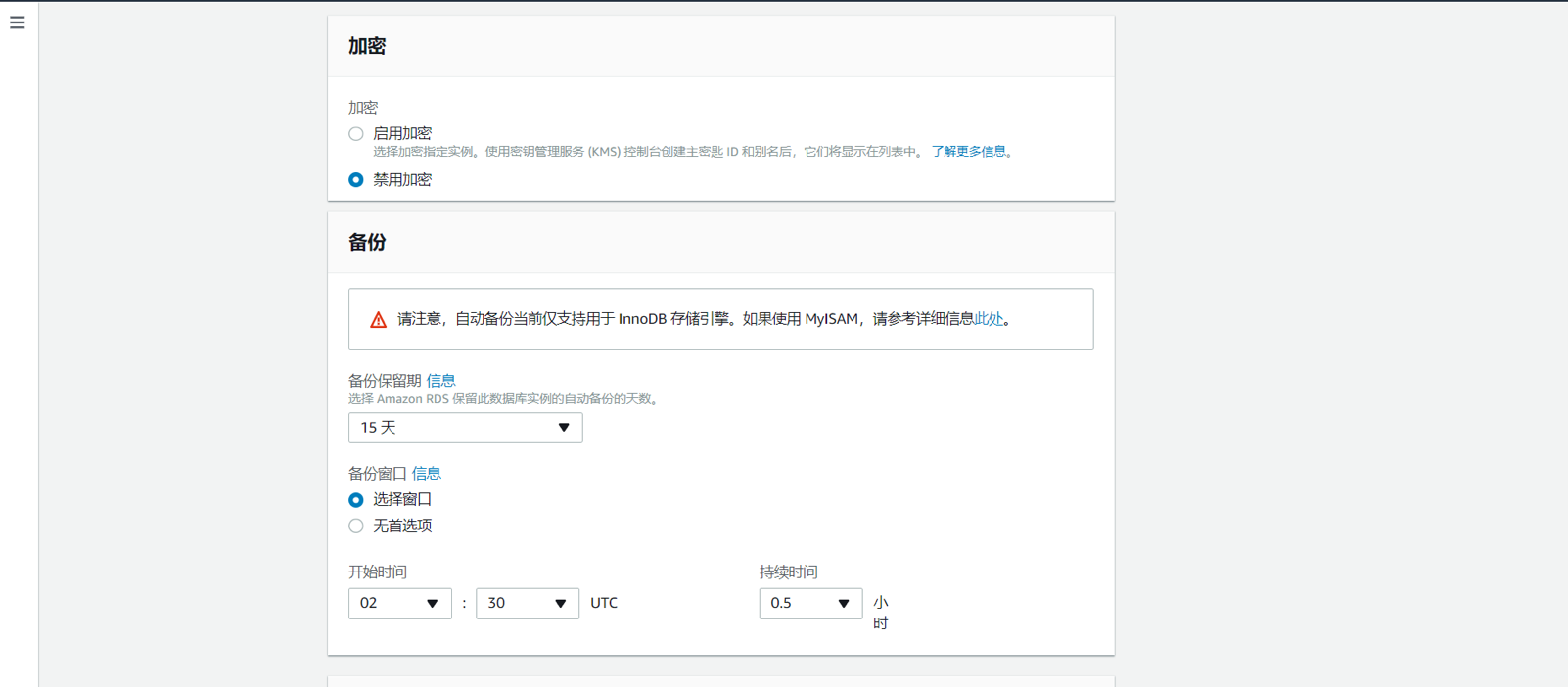Open the hamburger navigation menu

coord(18,23)
